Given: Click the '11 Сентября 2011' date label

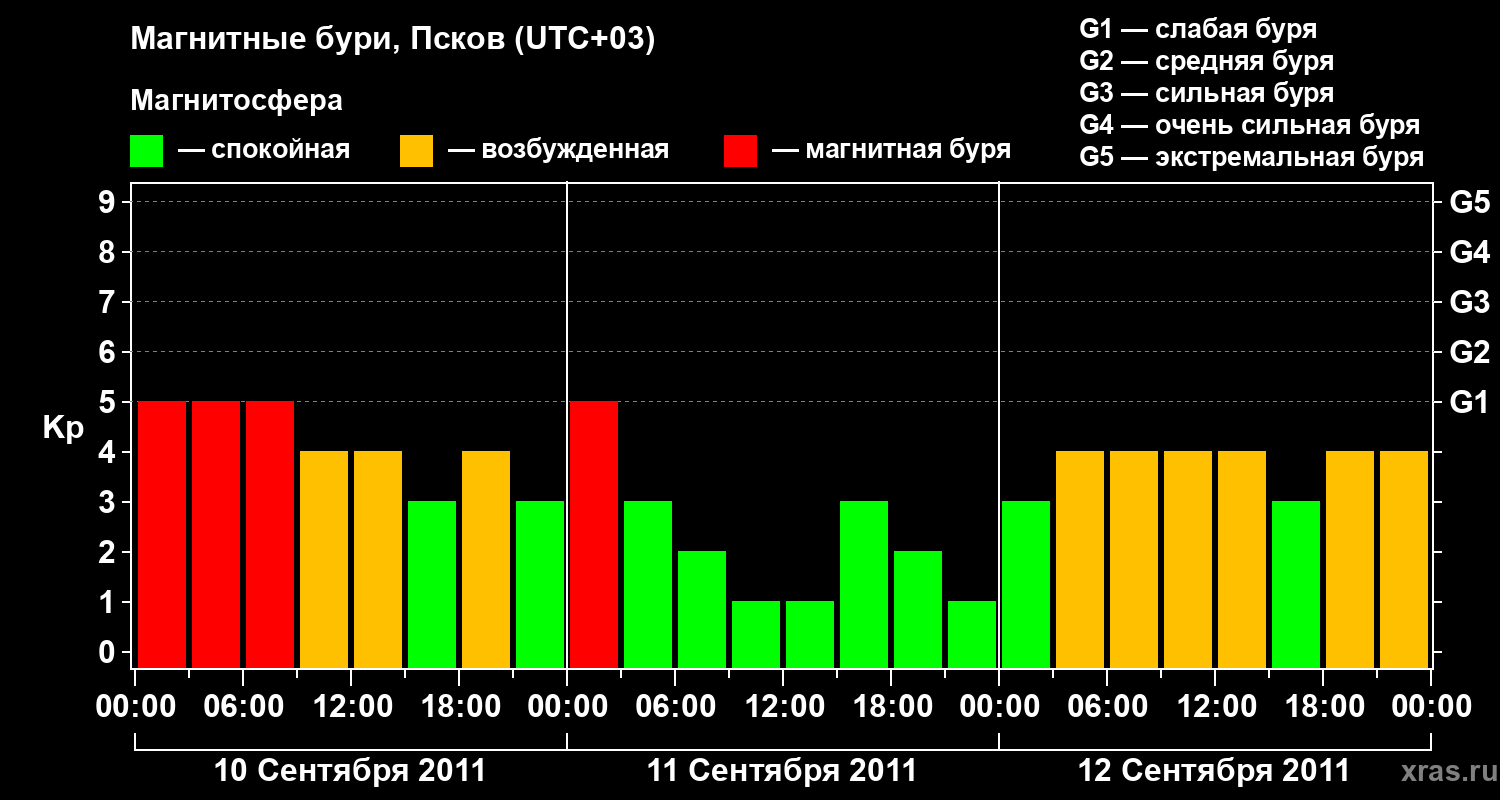Looking at the screenshot, I should pyautogui.click(x=782, y=771).
